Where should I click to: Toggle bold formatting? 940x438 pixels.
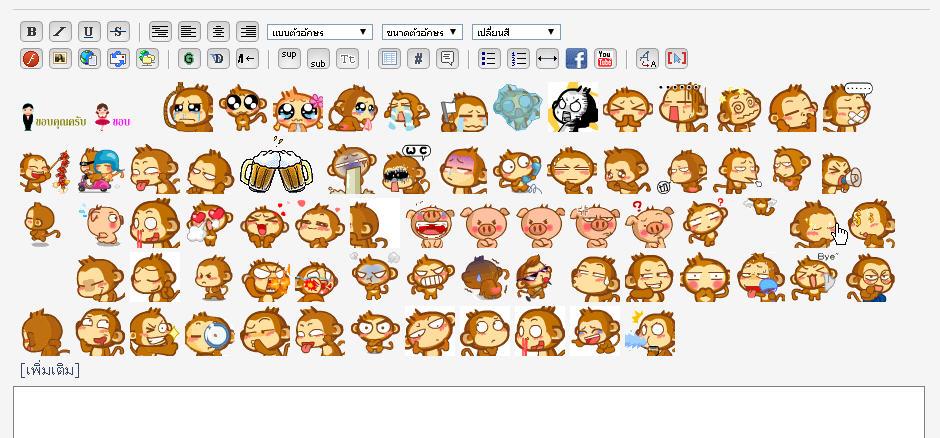(x=32, y=32)
